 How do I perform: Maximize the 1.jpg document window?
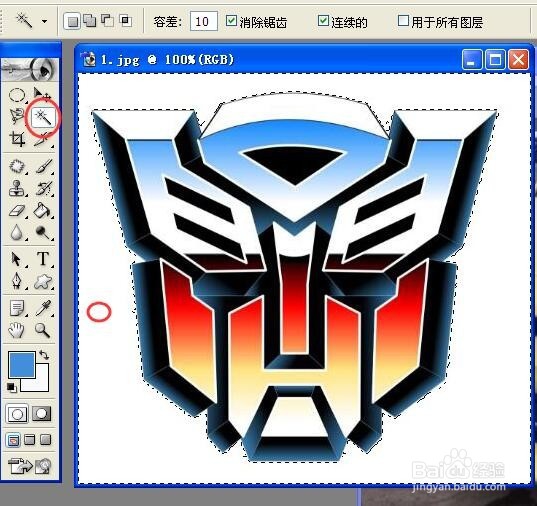click(495, 60)
